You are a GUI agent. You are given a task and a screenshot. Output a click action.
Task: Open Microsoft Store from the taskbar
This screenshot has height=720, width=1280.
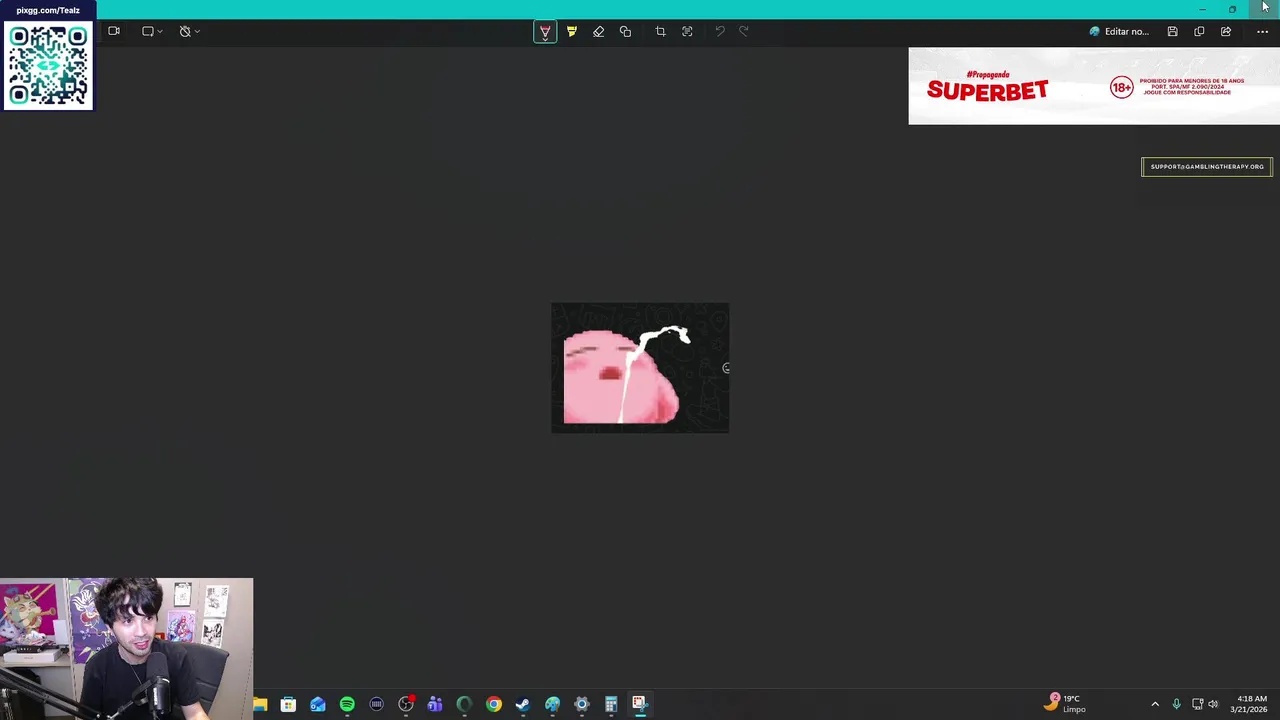click(288, 705)
